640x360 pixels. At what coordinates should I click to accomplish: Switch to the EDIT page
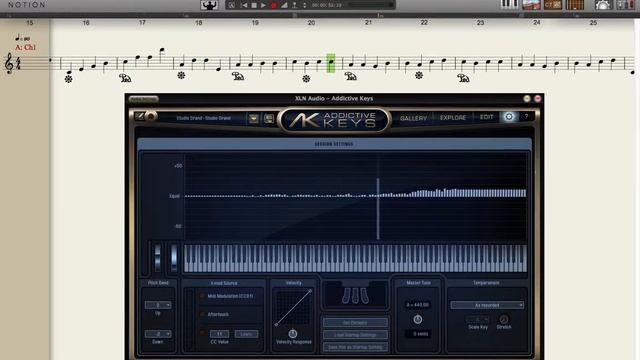click(486, 117)
